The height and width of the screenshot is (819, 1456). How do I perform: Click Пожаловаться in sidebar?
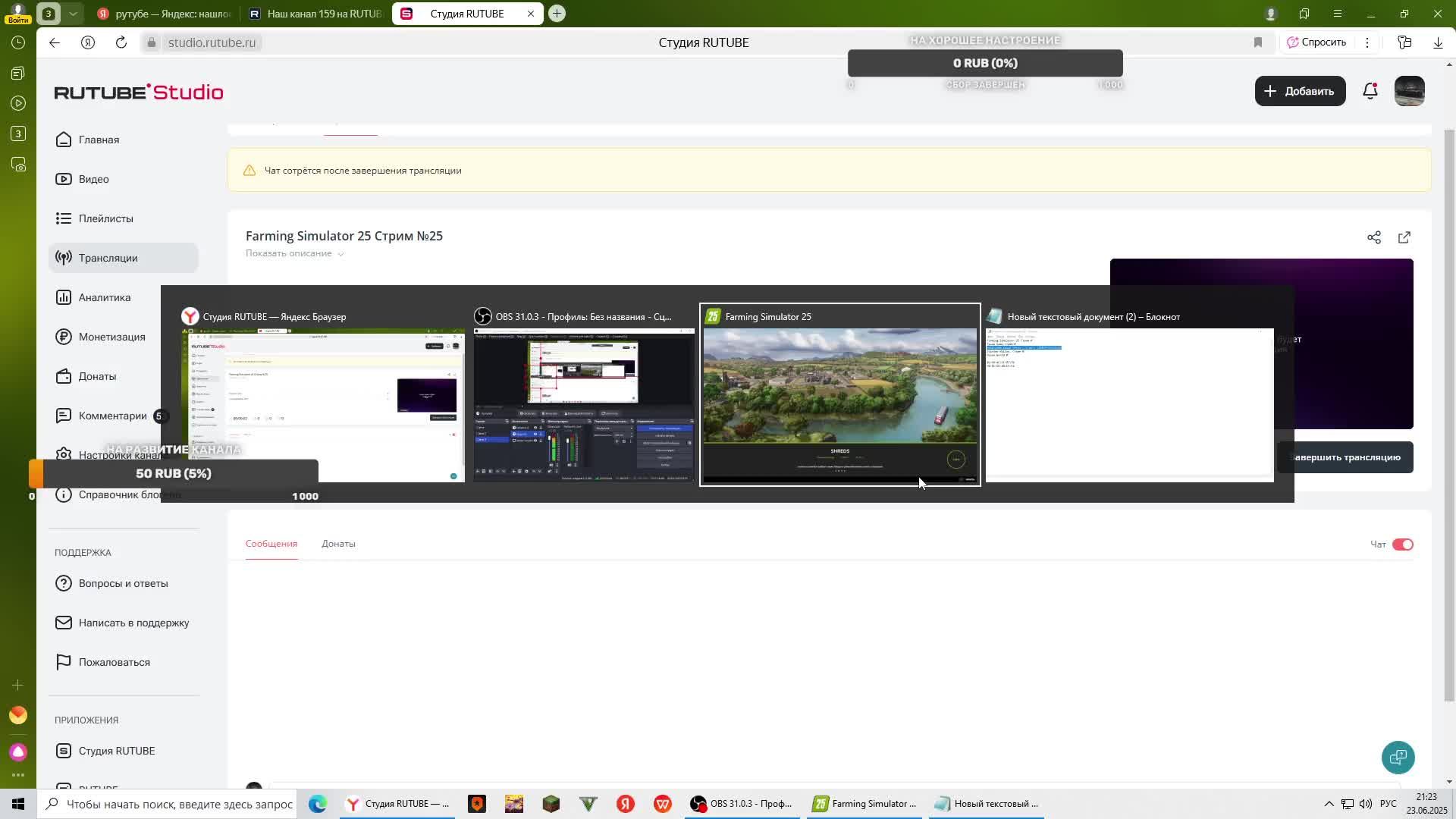coord(114,662)
